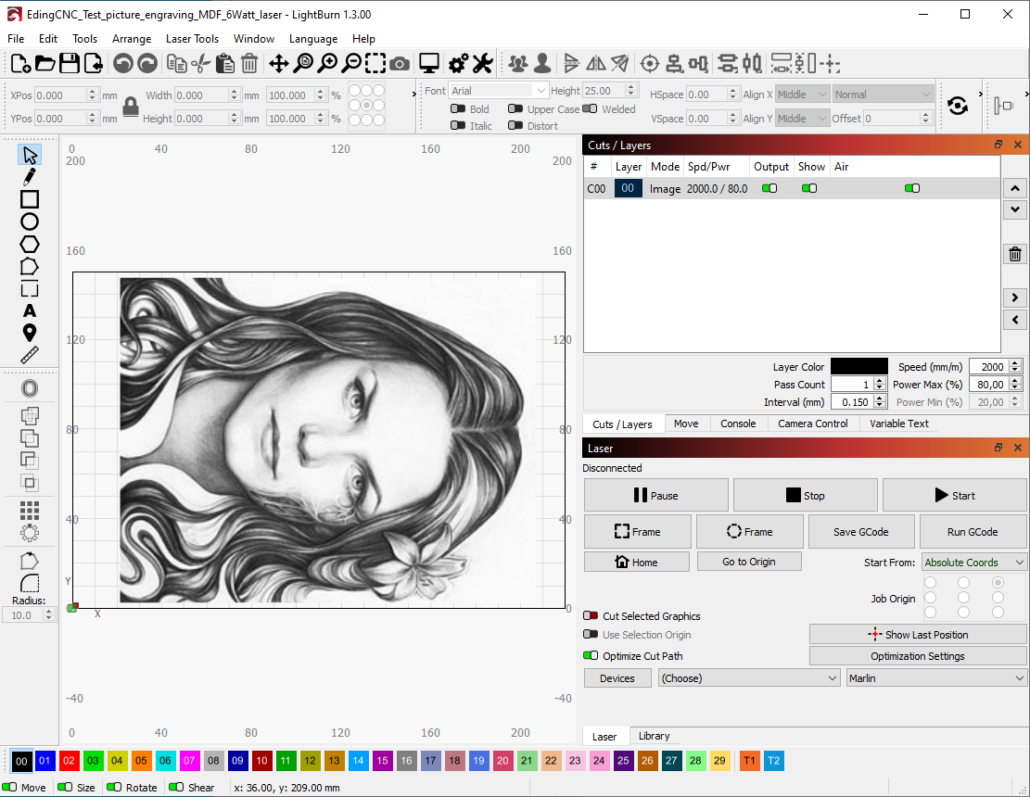The width and height of the screenshot is (1030, 797).
Task: Click the Save GCode button
Action: [860, 532]
